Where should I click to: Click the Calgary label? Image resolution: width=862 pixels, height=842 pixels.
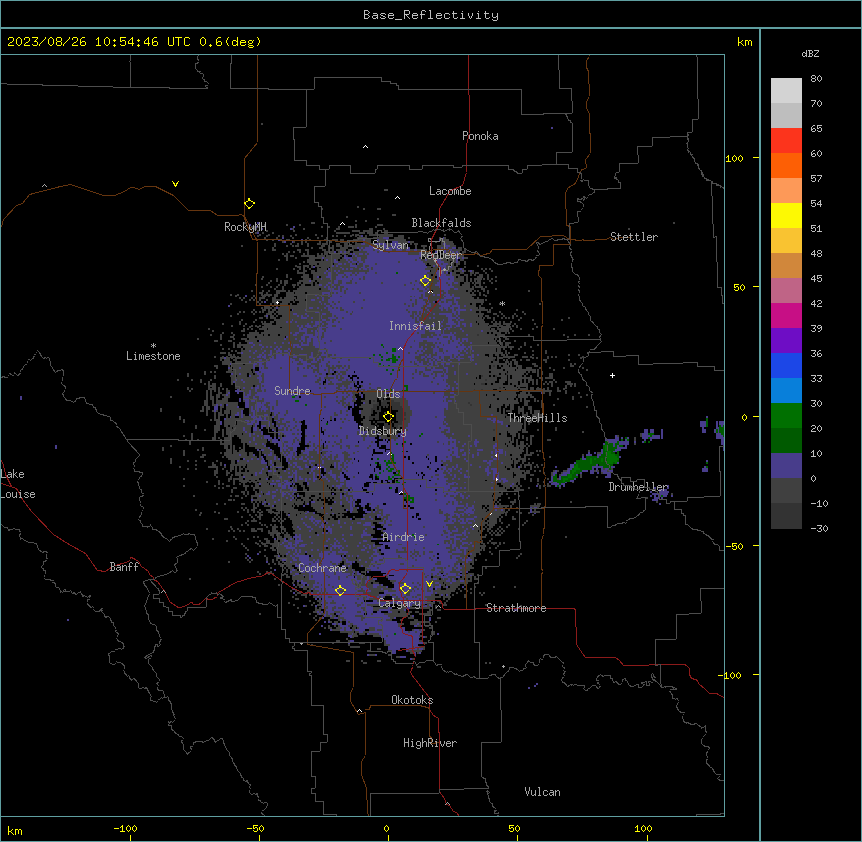[400, 603]
